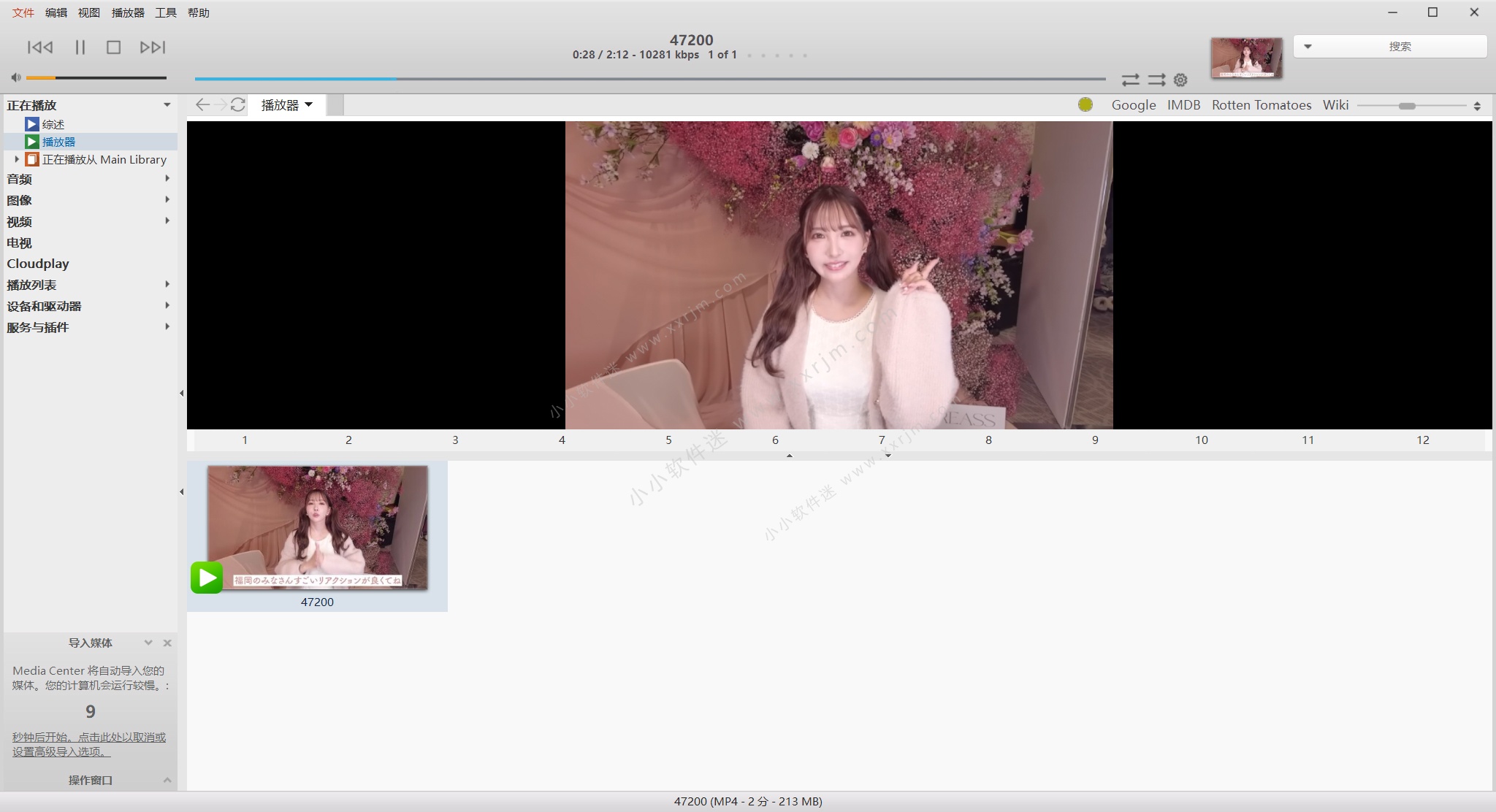Click the 搜索 search field

pyautogui.click(x=1400, y=46)
